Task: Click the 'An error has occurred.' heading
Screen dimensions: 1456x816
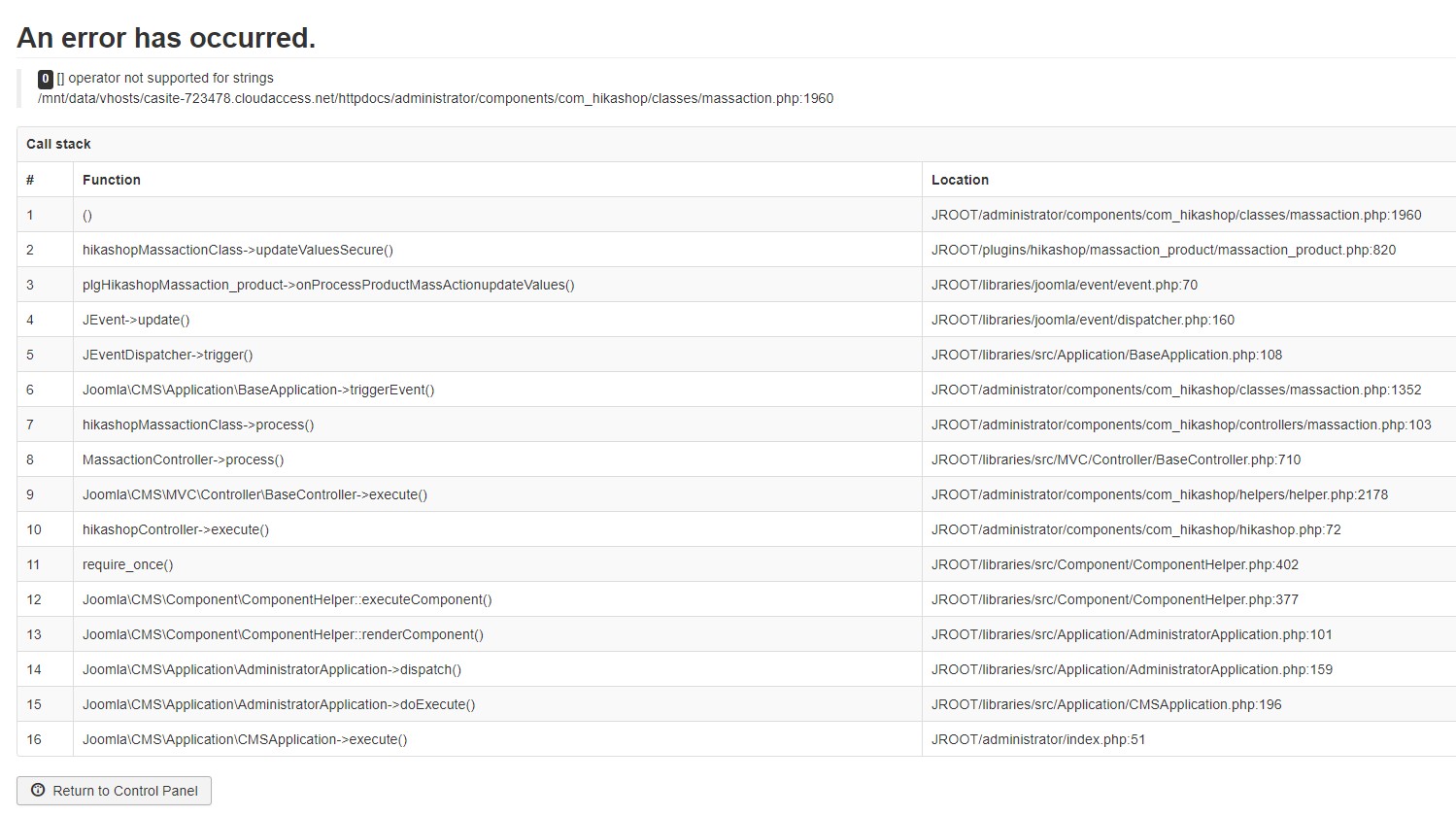Action: [x=166, y=38]
